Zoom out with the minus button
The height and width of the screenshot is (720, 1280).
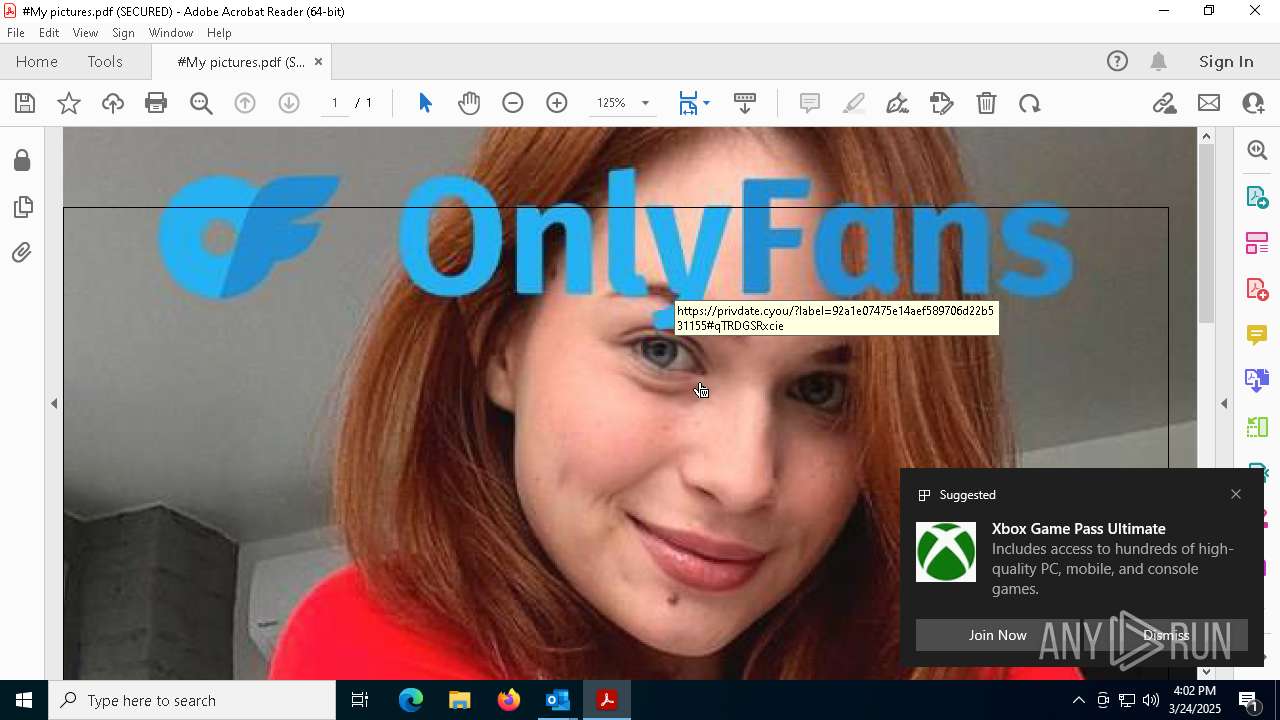513,103
